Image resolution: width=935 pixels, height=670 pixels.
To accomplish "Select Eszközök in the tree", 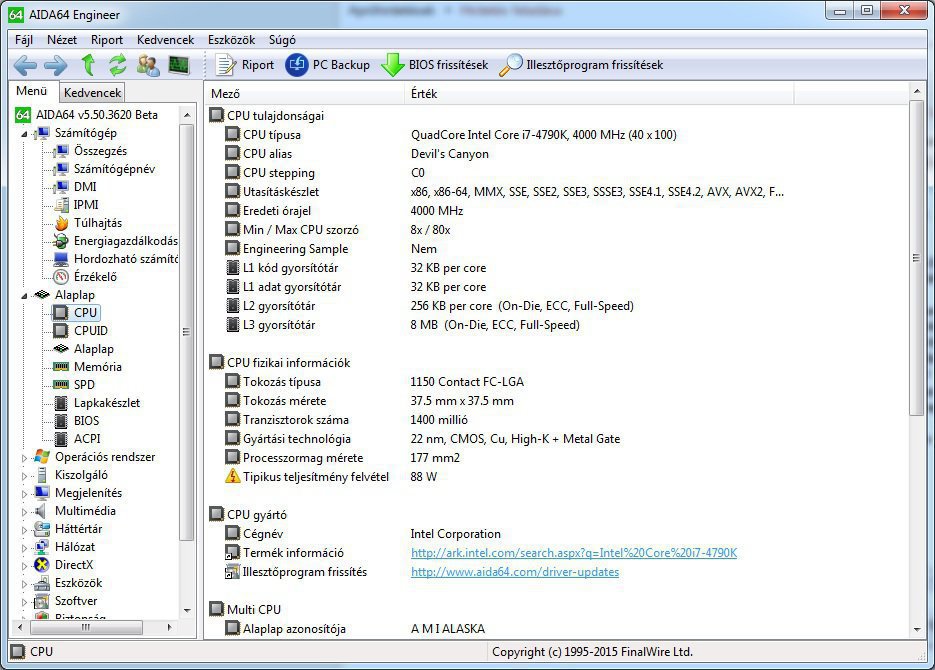I will tap(78, 582).
